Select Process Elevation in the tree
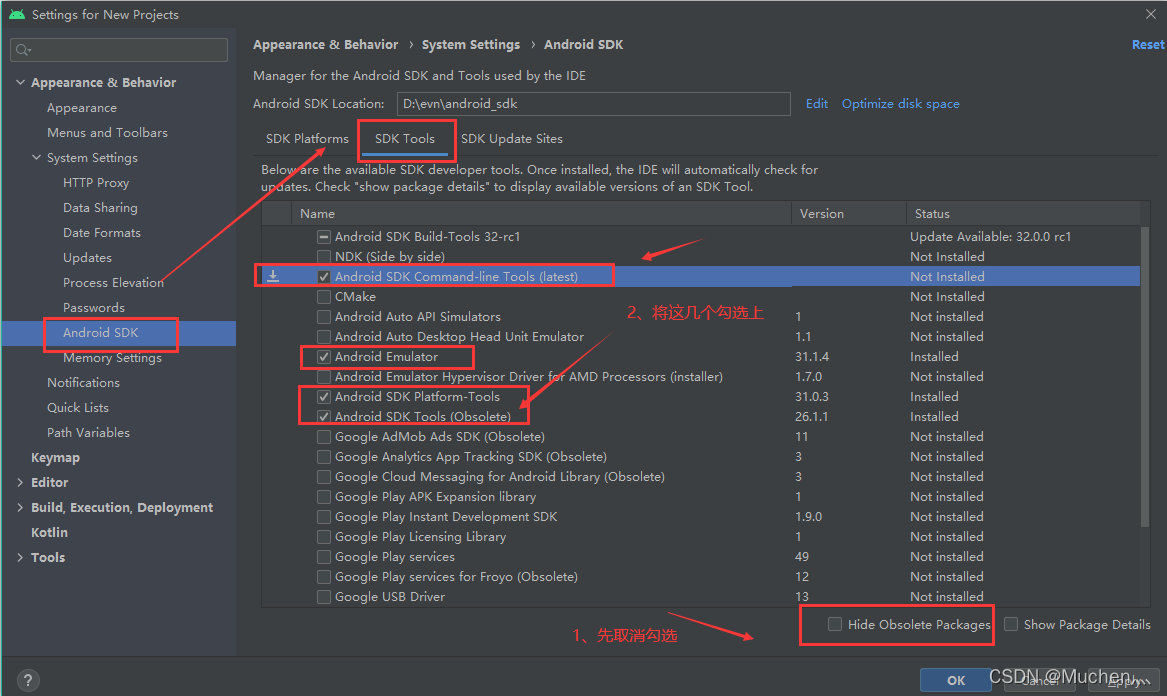This screenshot has width=1167, height=696. [113, 283]
